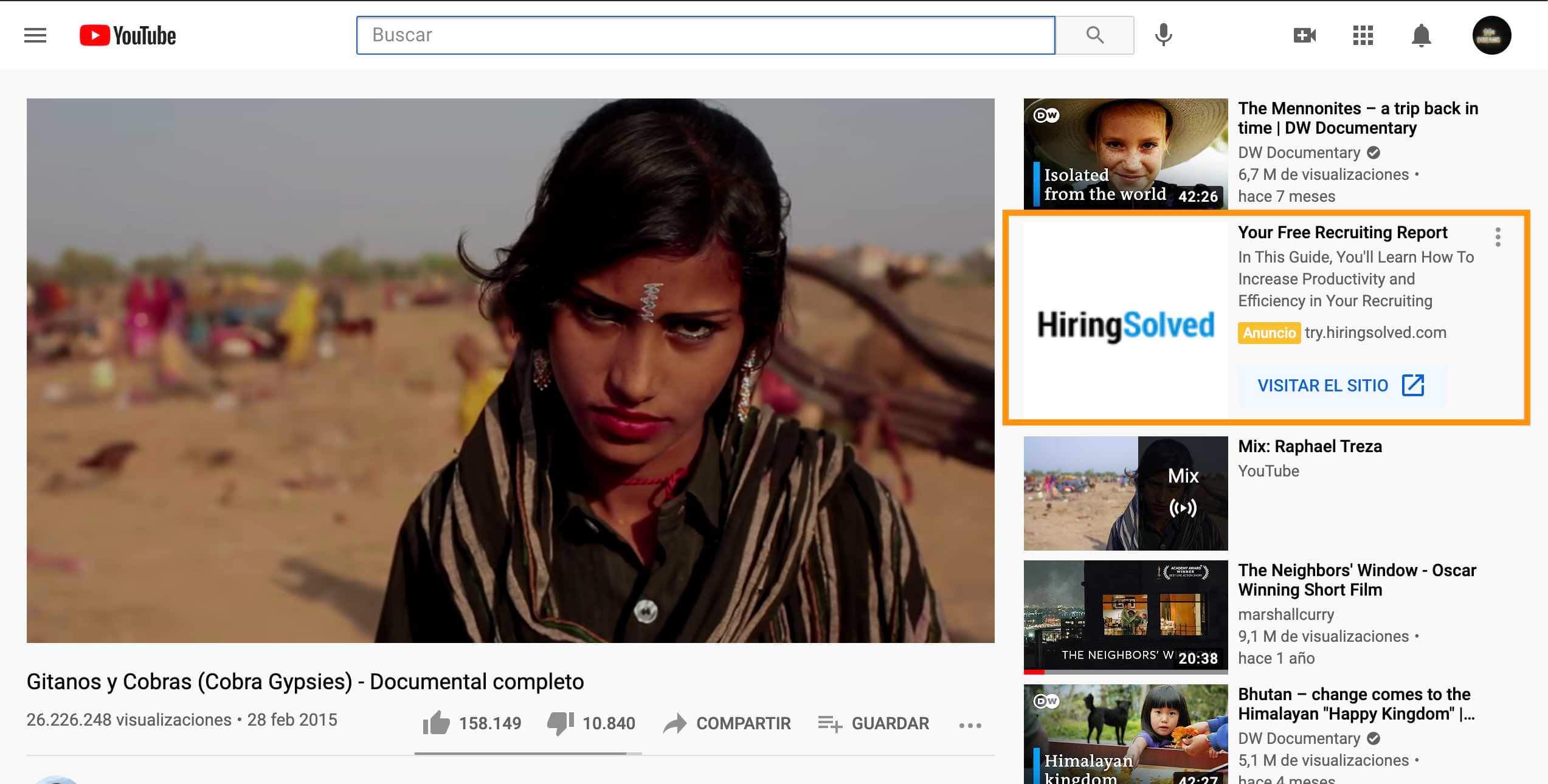The width and height of the screenshot is (1548, 784).
Task: Open the Mix: Raphael Treza thumbnail
Action: coord(1125,493)
